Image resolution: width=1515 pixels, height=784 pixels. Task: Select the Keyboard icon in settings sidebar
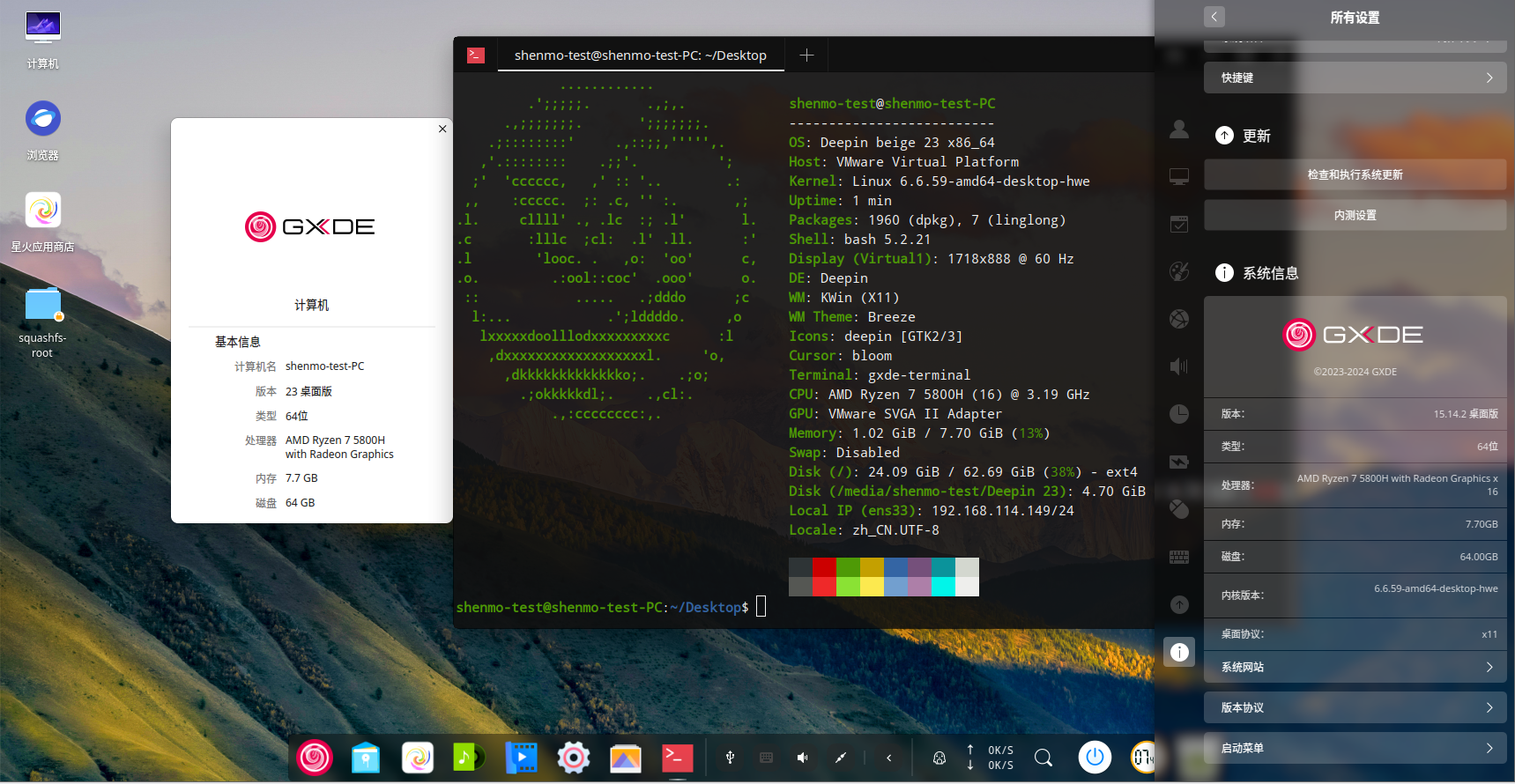(x=1179, y=557)
